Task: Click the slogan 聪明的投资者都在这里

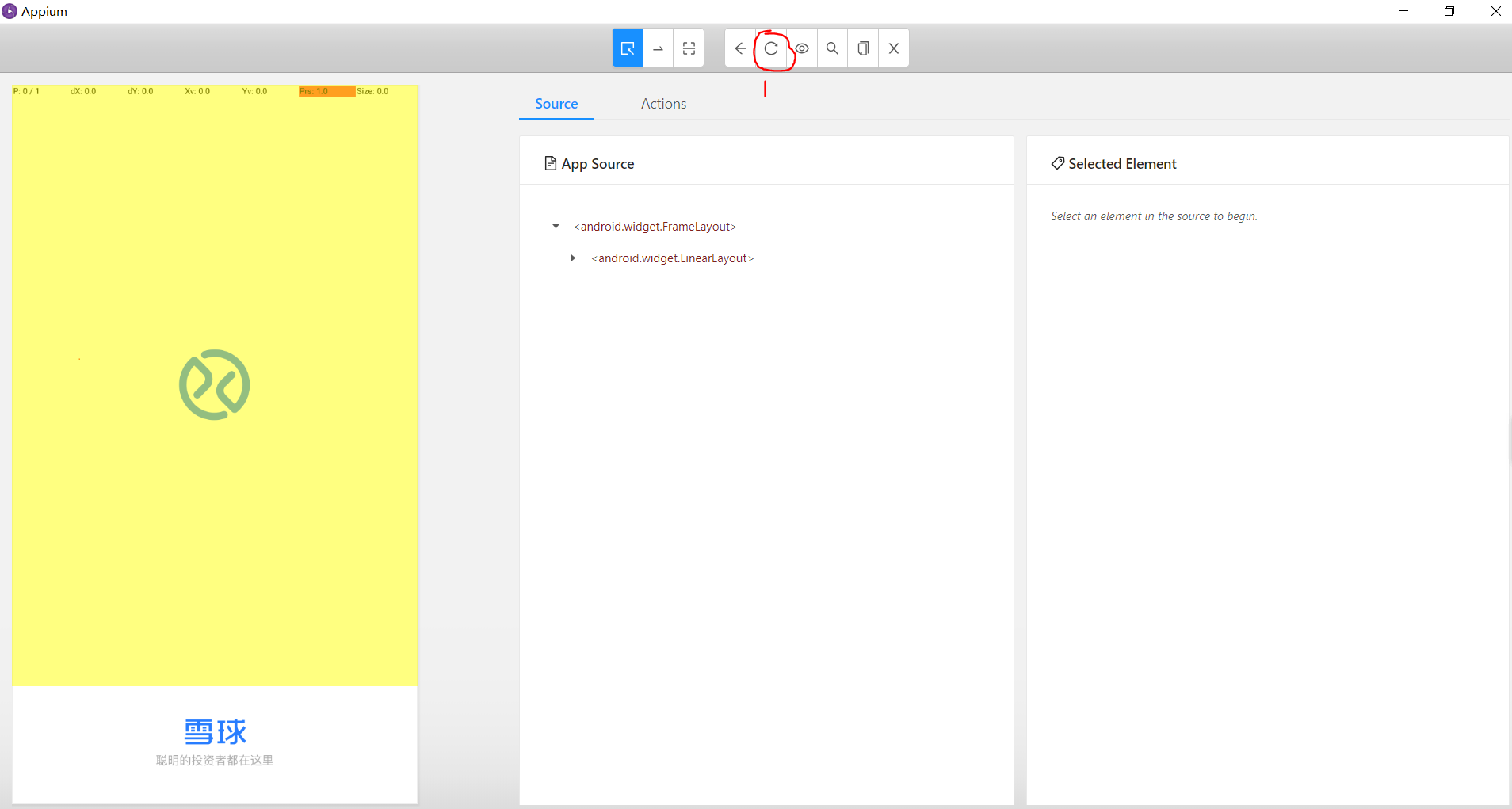Action: pos(215,761)
